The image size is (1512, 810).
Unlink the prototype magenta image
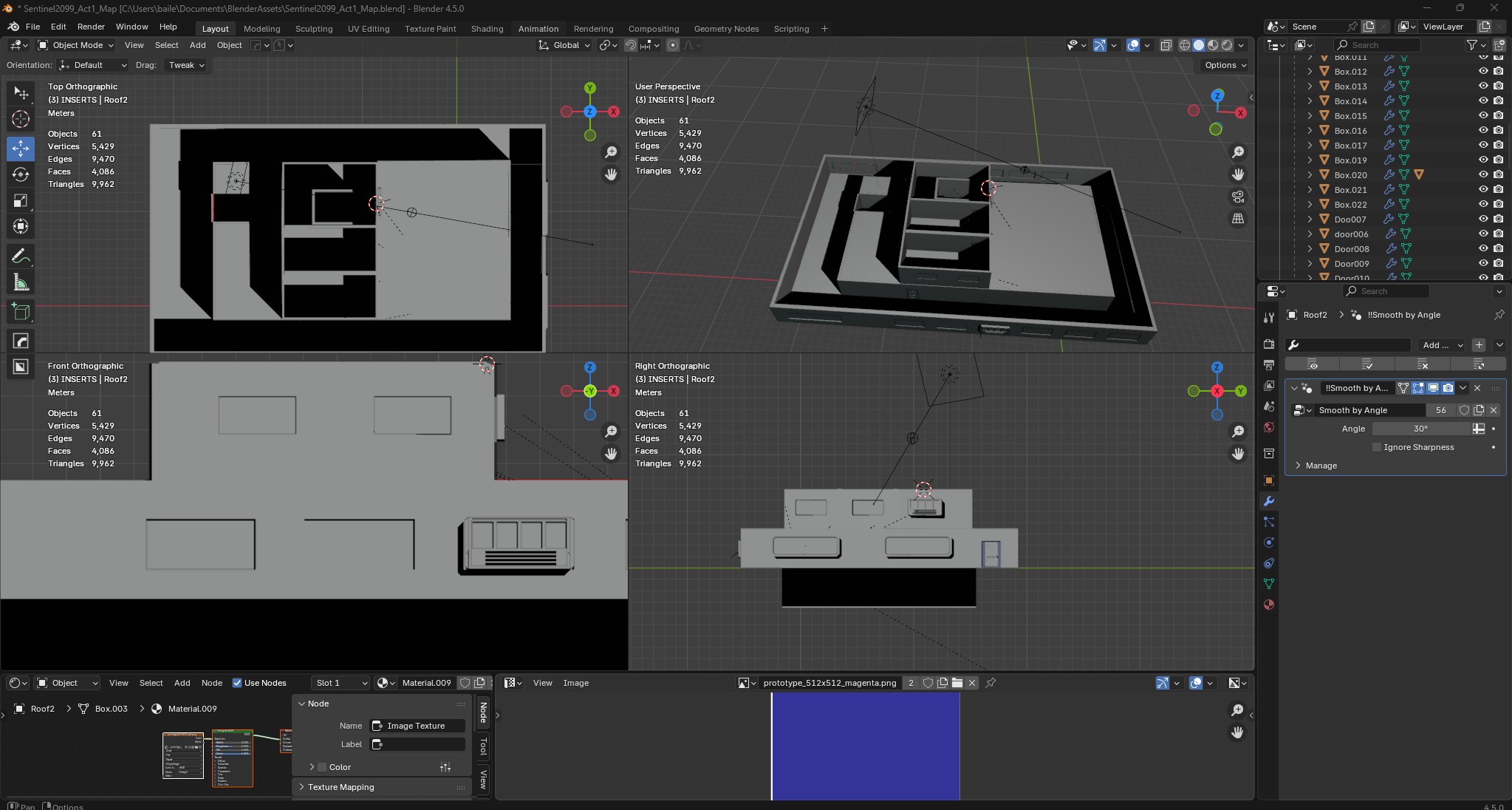click(x=973, y=683)
